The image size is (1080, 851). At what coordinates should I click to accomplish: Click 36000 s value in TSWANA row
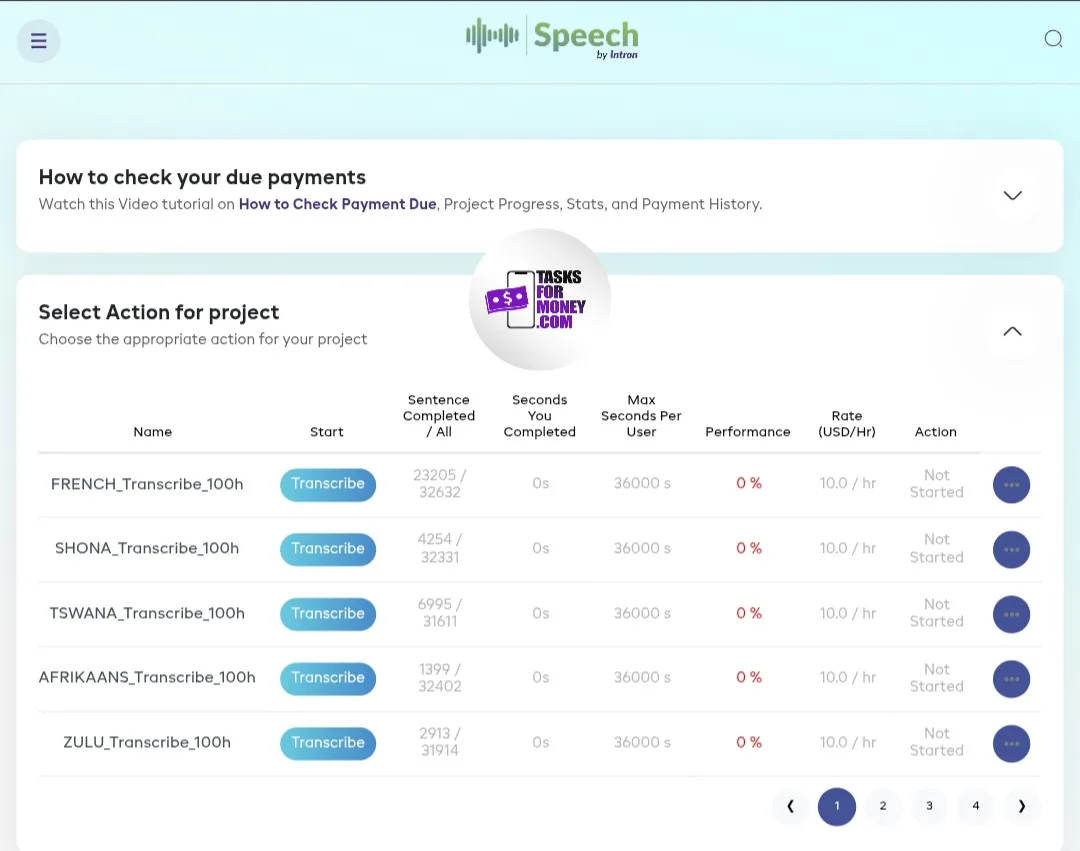pyautogui.click(x=642, y=613)
